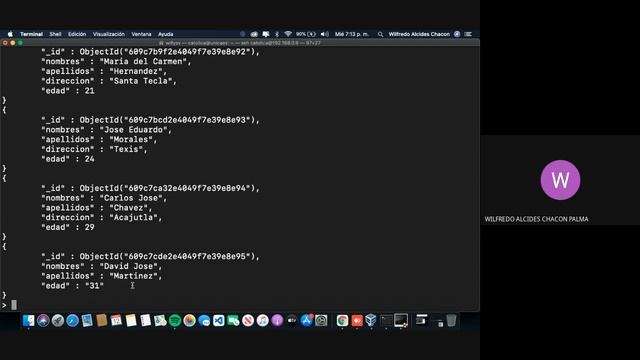Open the monitor app icon next to Terminal
The image size is (640, 360).
point(401,320)
